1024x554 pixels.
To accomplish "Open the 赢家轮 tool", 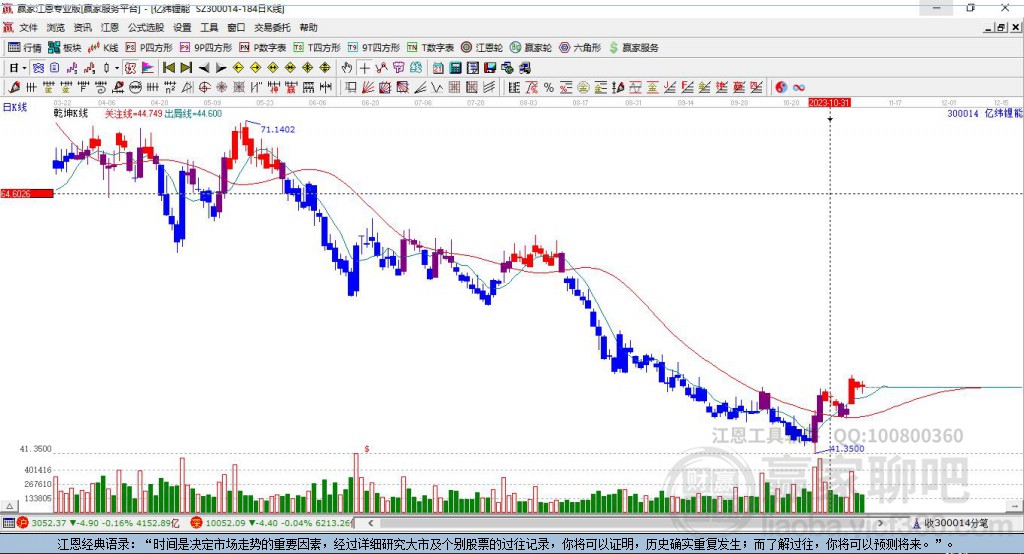I will (531, 48).
